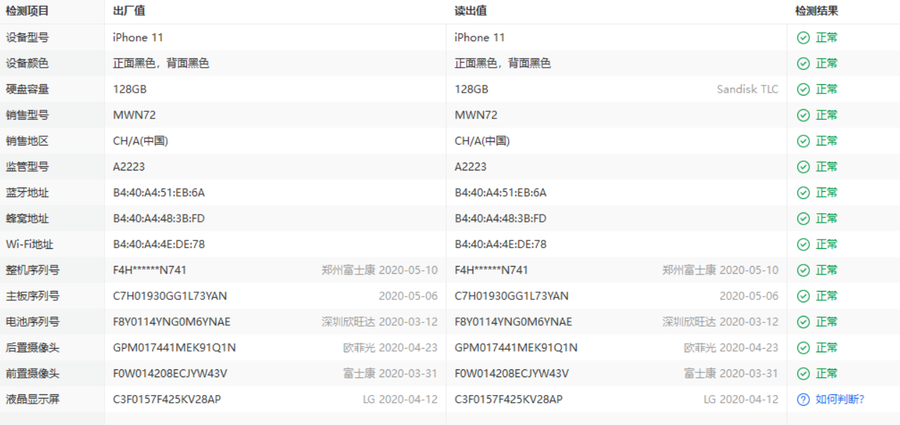Click the 出厂值 column header
This screenshot has height=425, width=900.
(129, 11)
